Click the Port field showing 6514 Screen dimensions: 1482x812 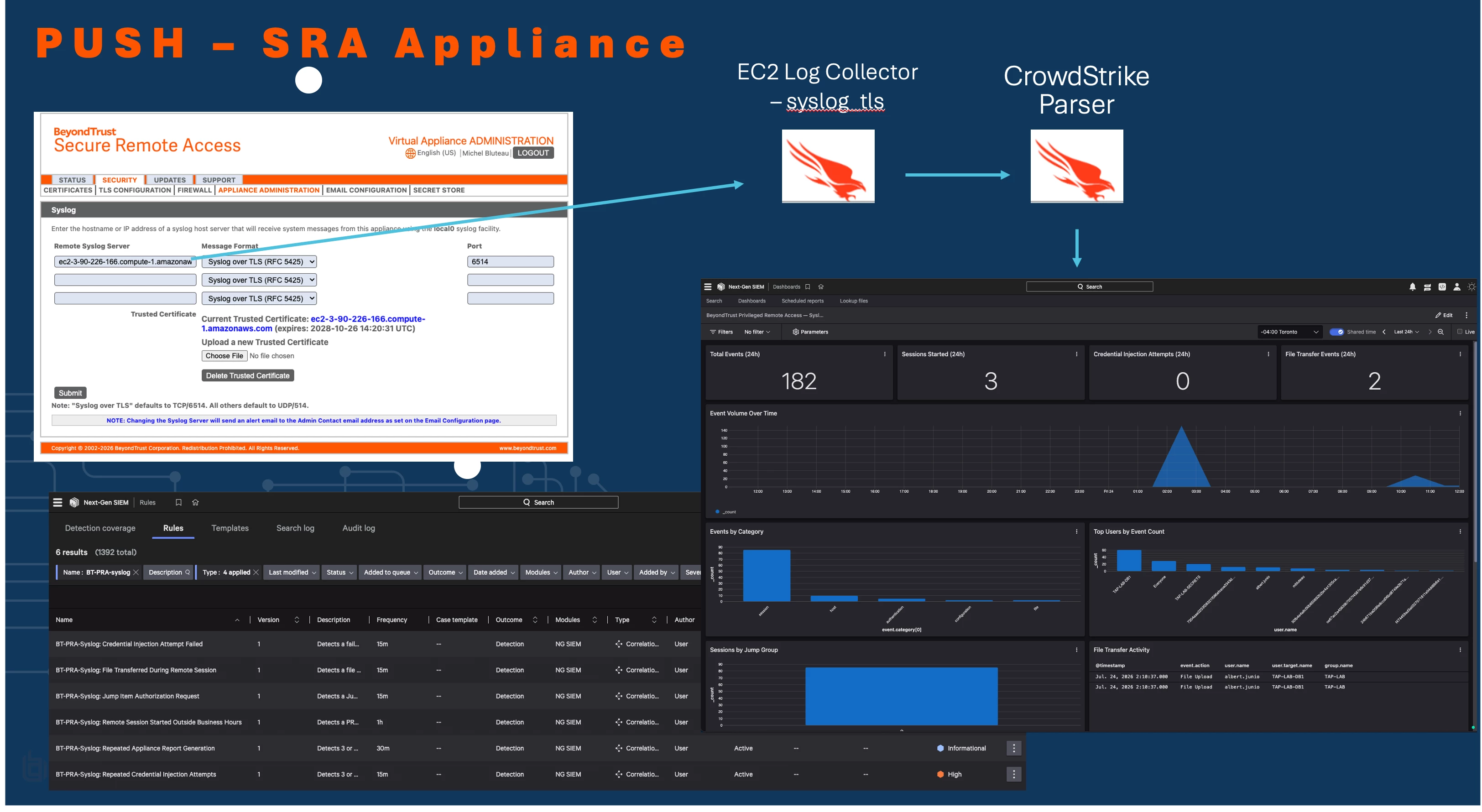coord(510,262)
